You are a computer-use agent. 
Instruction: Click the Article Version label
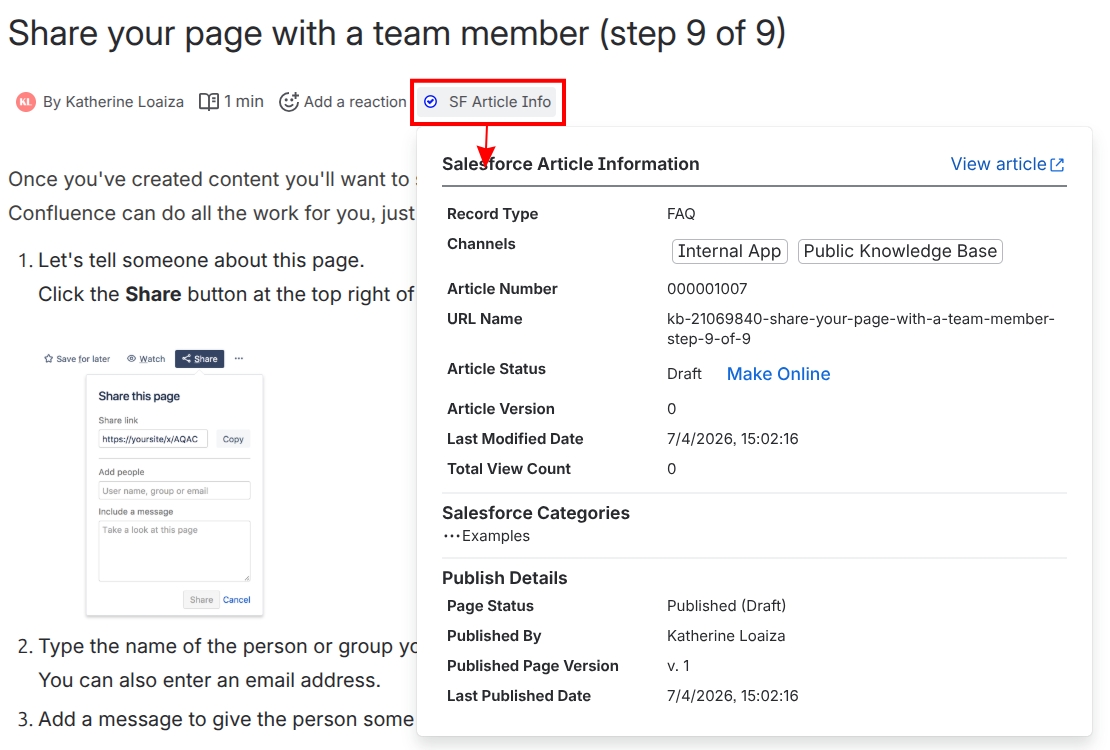500,409
